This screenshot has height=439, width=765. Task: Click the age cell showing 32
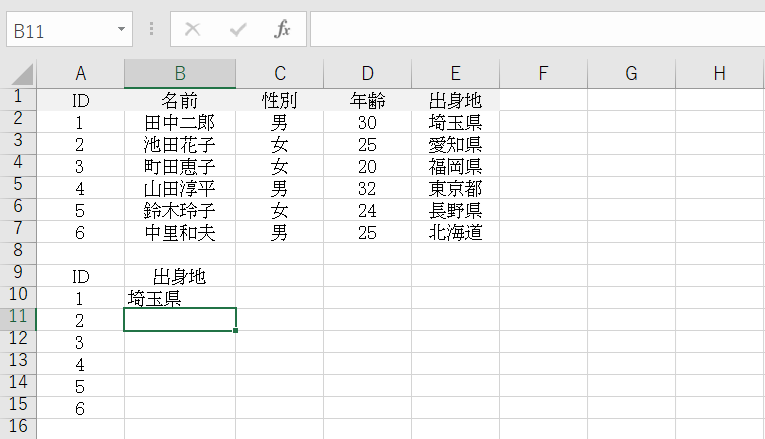pos(367,188)
